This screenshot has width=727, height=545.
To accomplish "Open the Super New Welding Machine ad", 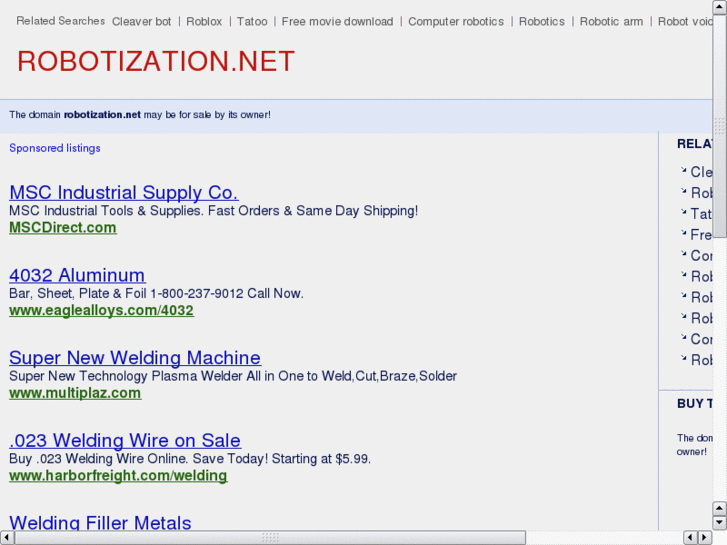I will (x=135, y=358).
